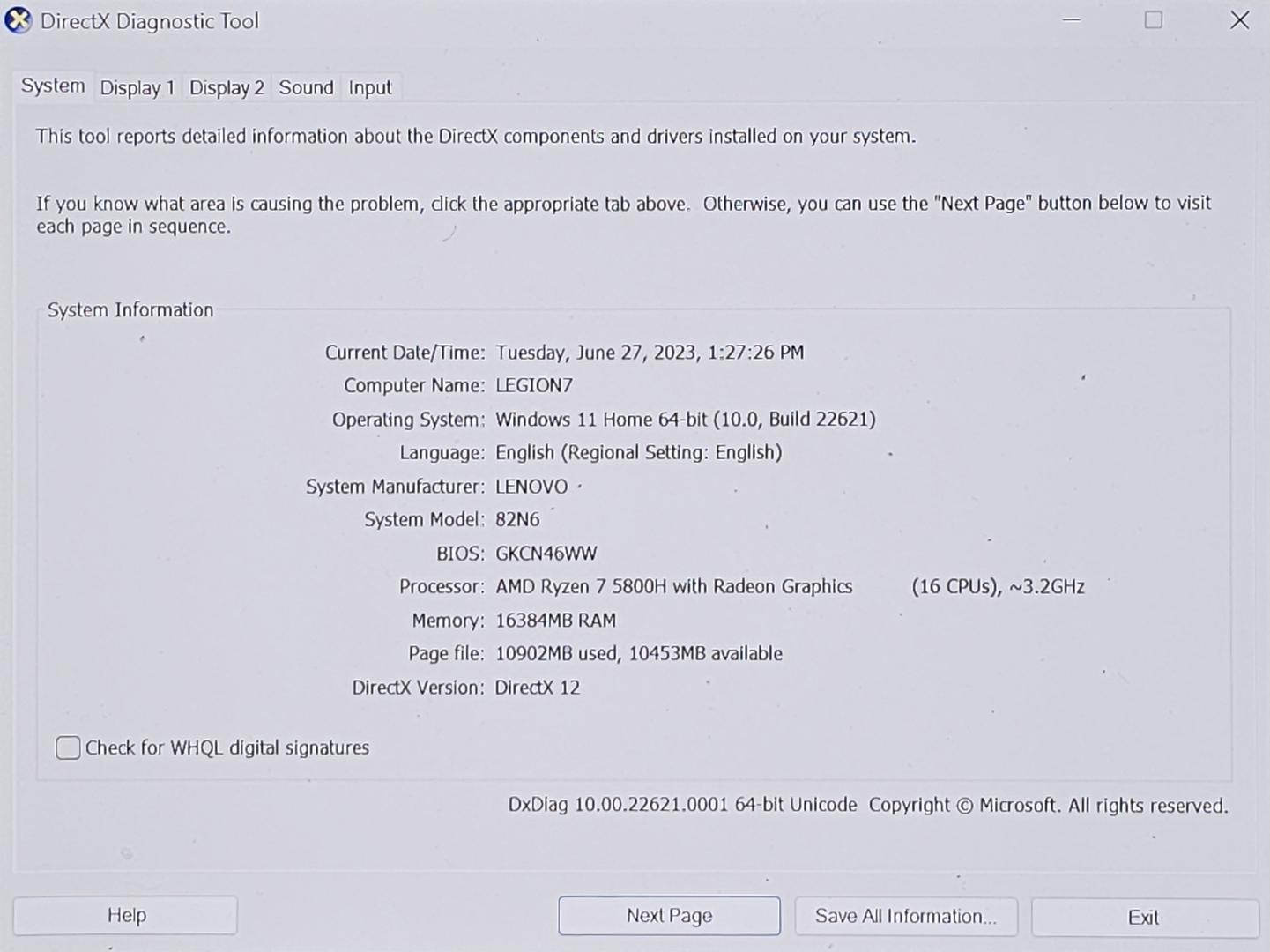
Task: Click the date value Tuesday, June 27, 2023
Action: (596, 353)
